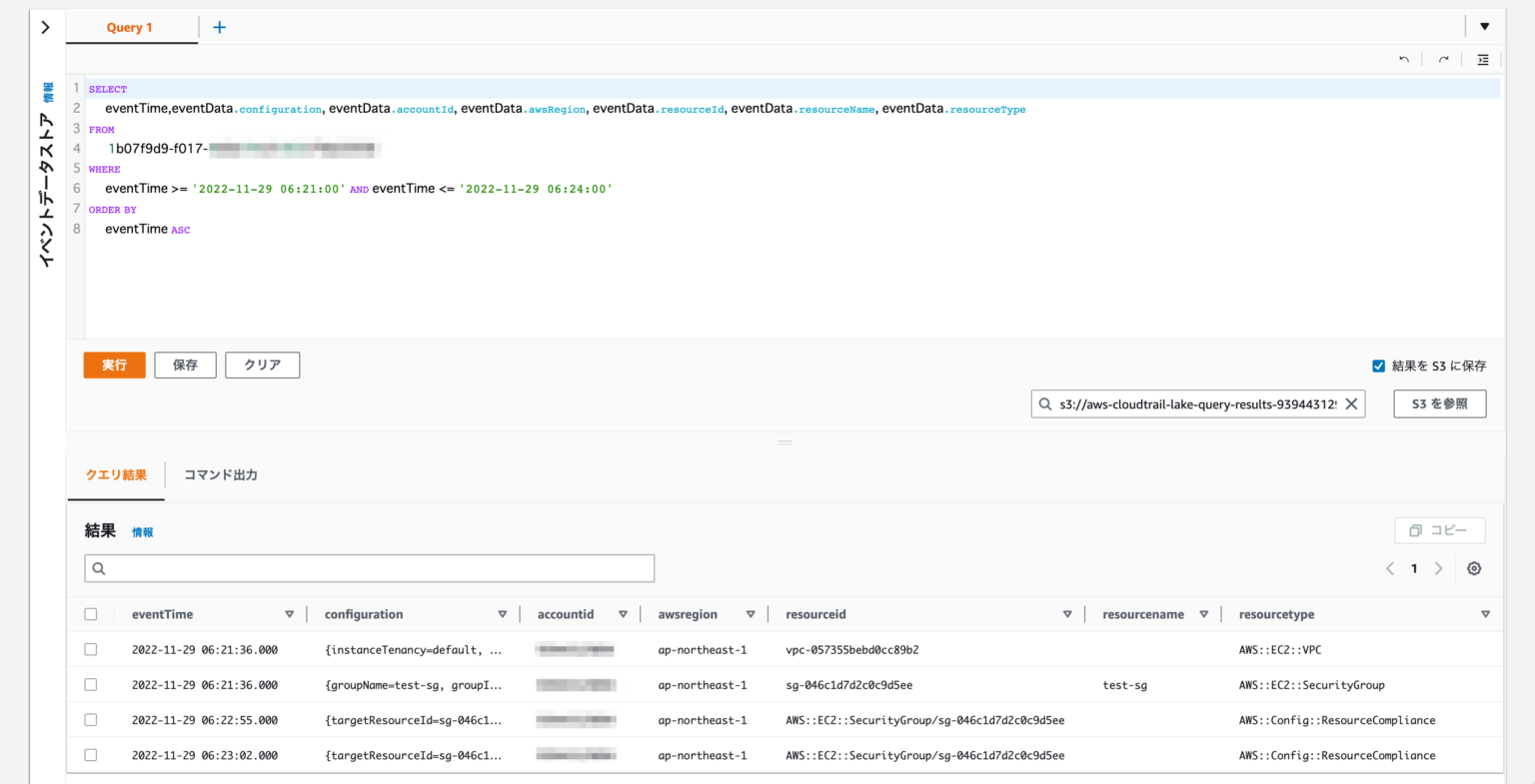Uncheck 結果を S3 に保存
1535x784 pixels.
pyautogui.click(x=1378, y=365)
